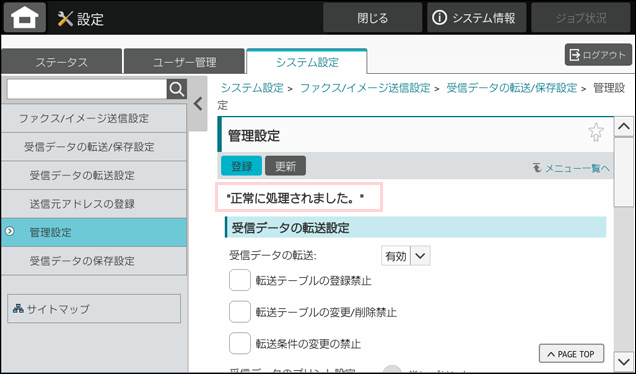Select 受信データの保存設定 sidebar item
Image resolution: width=636 pixels, height=374 pixels.
(94, 261)
